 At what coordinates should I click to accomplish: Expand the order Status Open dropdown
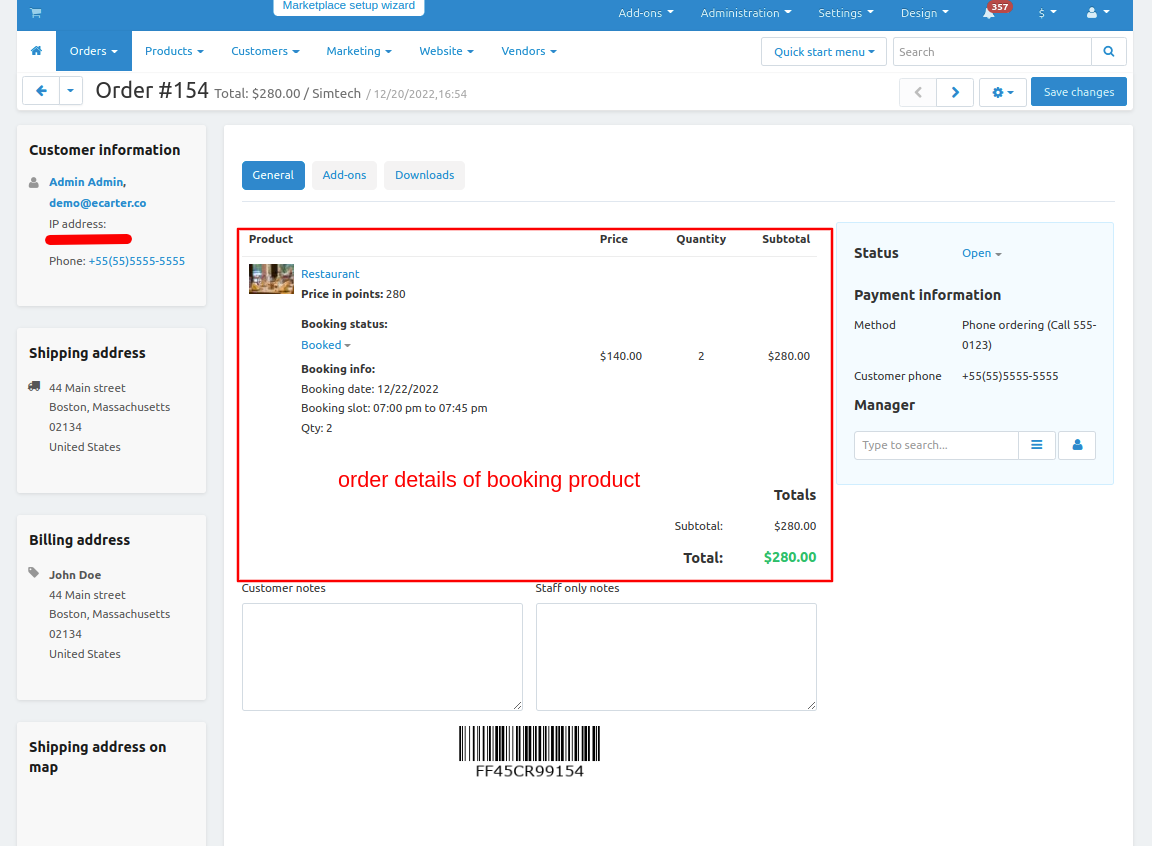point(981,254)
